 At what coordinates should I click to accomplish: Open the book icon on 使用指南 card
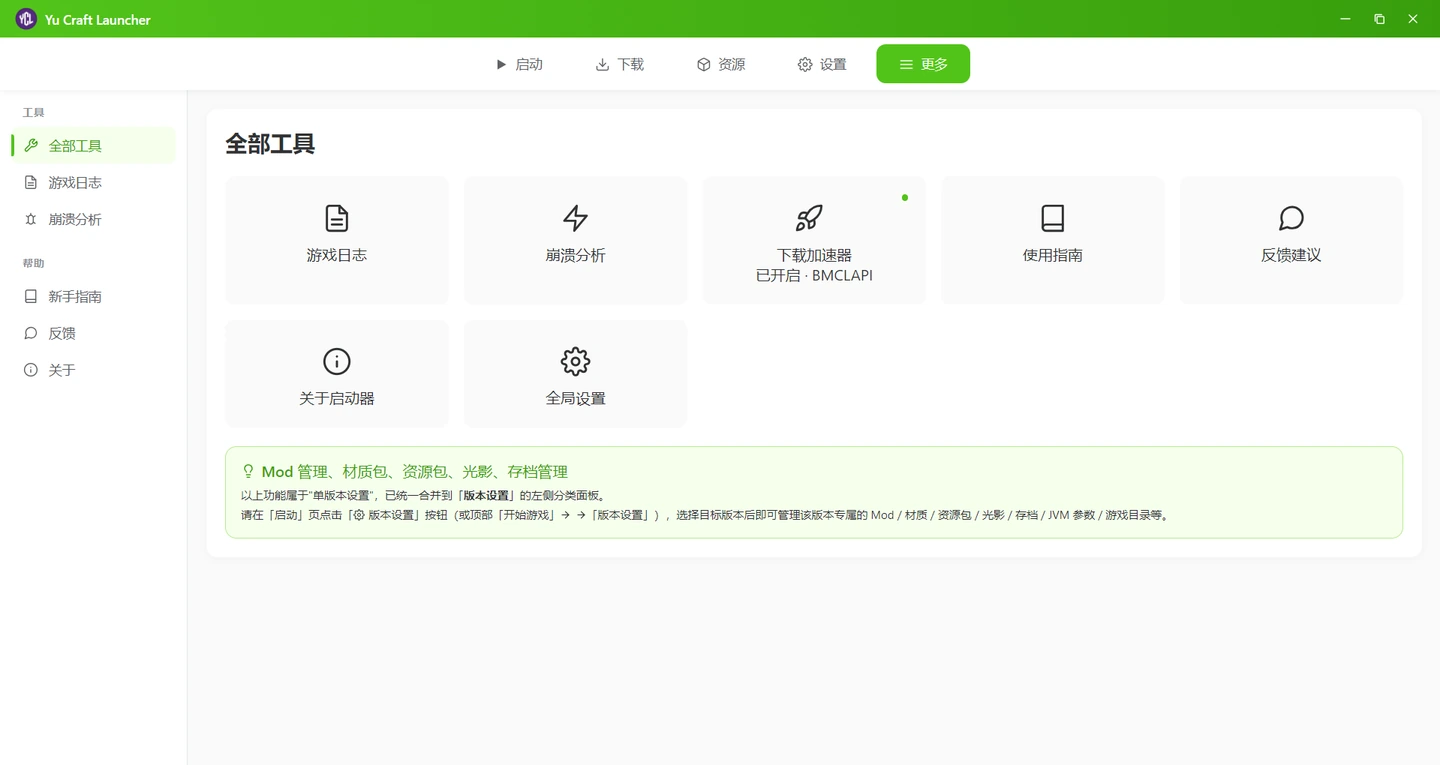[1053, 218]
